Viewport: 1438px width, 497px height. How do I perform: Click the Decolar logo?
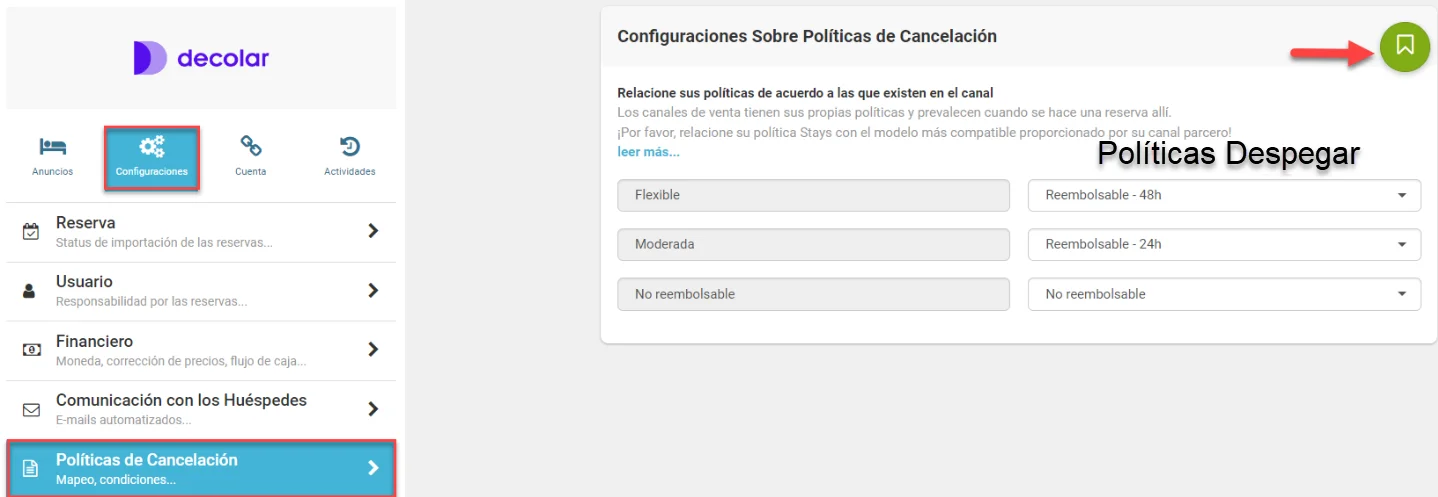pos(201,58)
